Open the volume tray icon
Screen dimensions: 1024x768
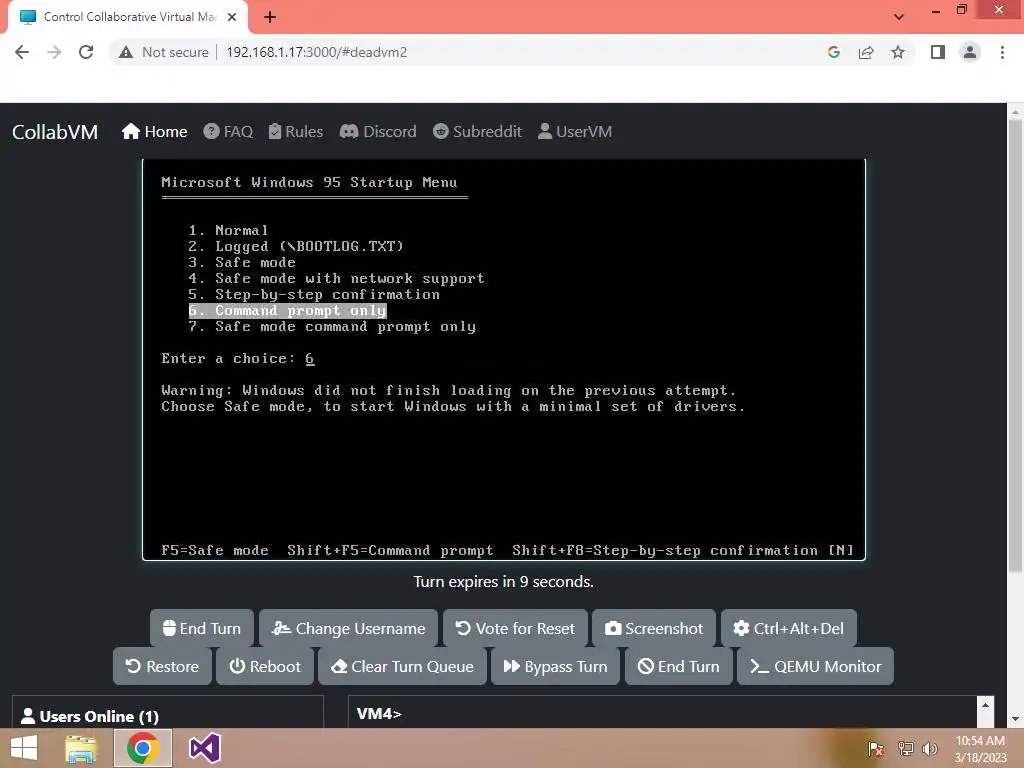coord(929,749)
